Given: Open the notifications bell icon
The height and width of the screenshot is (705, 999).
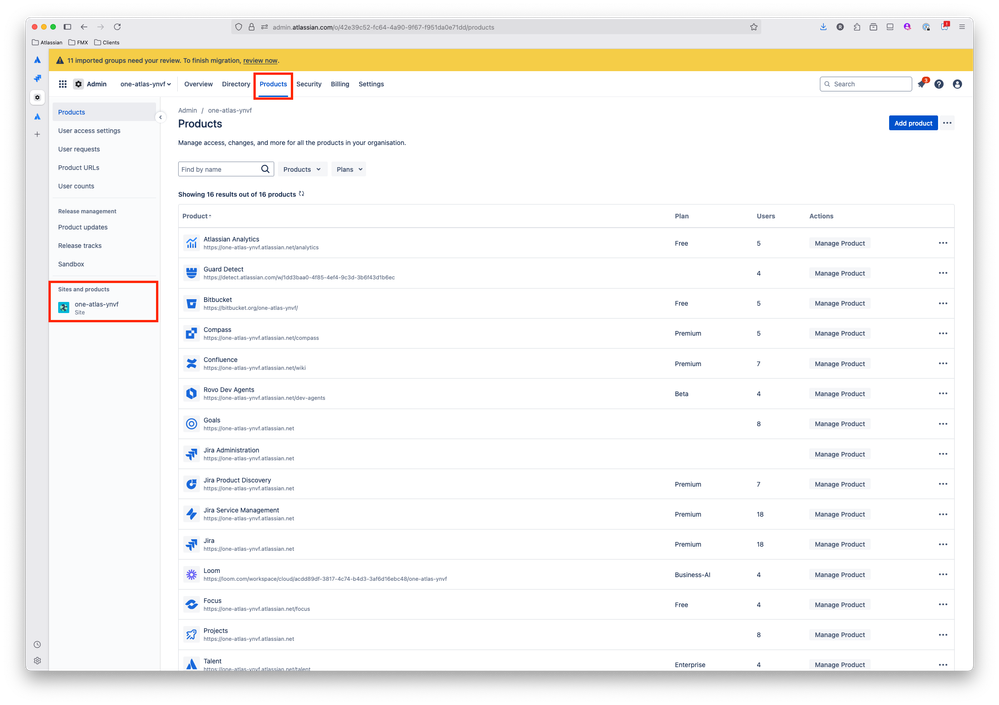Looking at the screenshot, I should pyautogui.click(x=921, y=84).
